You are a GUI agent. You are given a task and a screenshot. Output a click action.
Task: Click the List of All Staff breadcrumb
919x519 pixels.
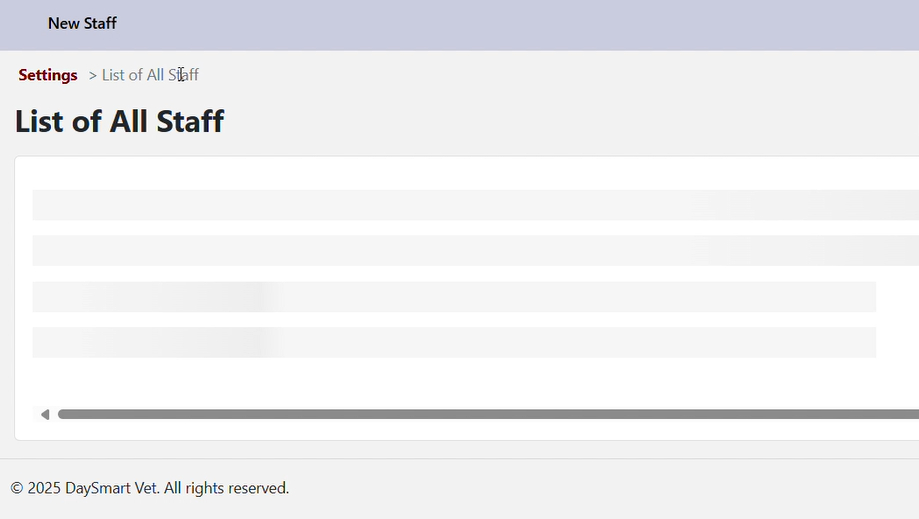click(x=150, y=75)
